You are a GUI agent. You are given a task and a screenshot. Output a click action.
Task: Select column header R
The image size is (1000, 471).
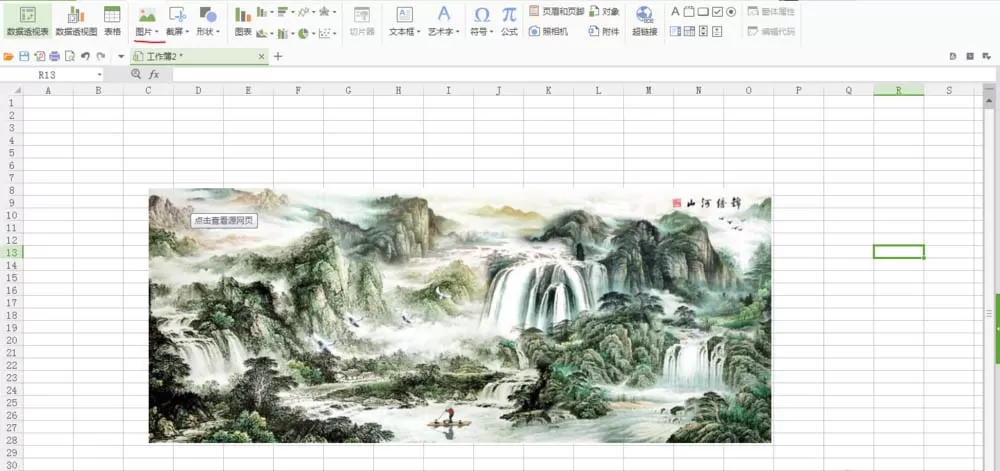pos(899,91)
